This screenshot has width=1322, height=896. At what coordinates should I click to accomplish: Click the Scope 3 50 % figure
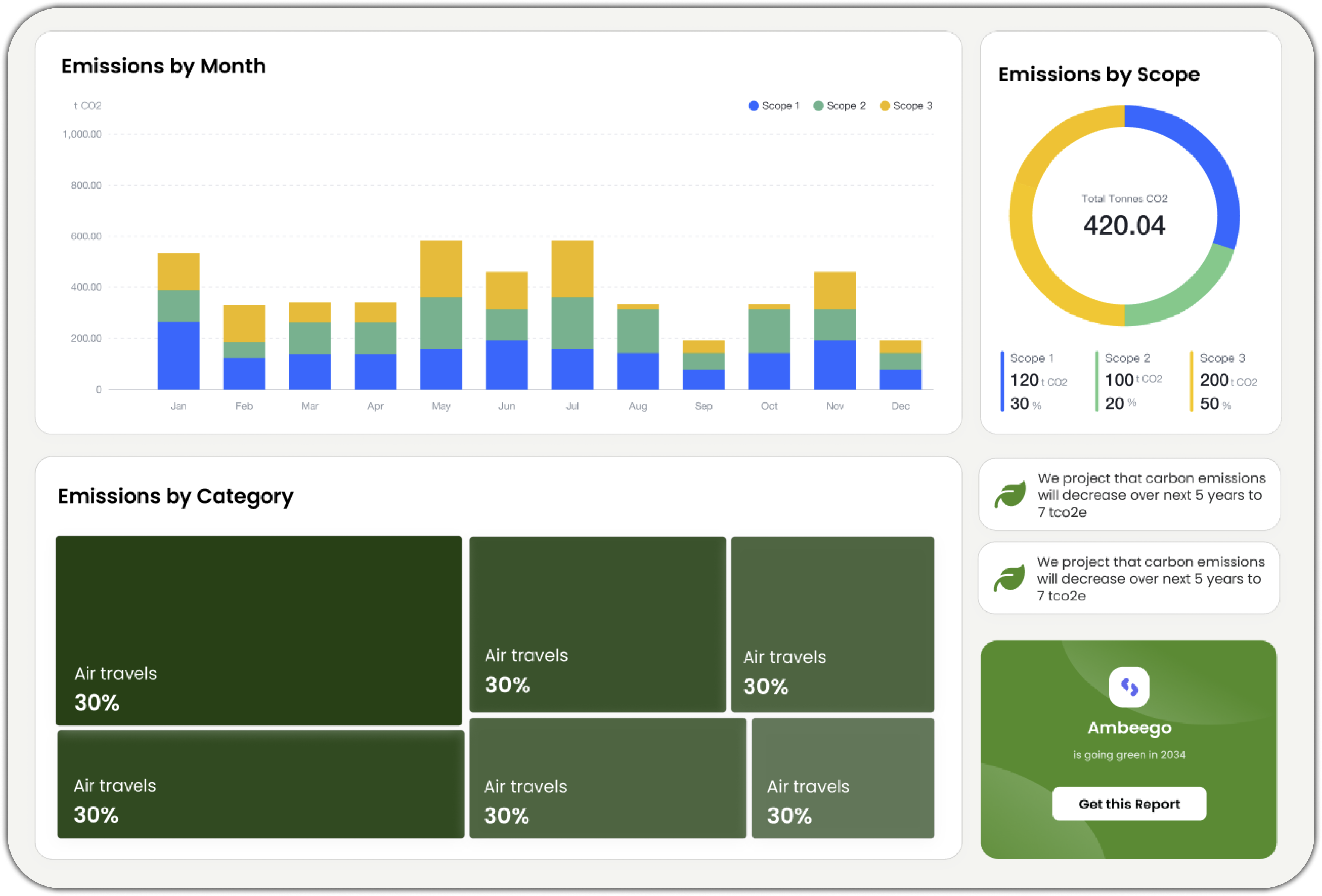[1215, 404]
